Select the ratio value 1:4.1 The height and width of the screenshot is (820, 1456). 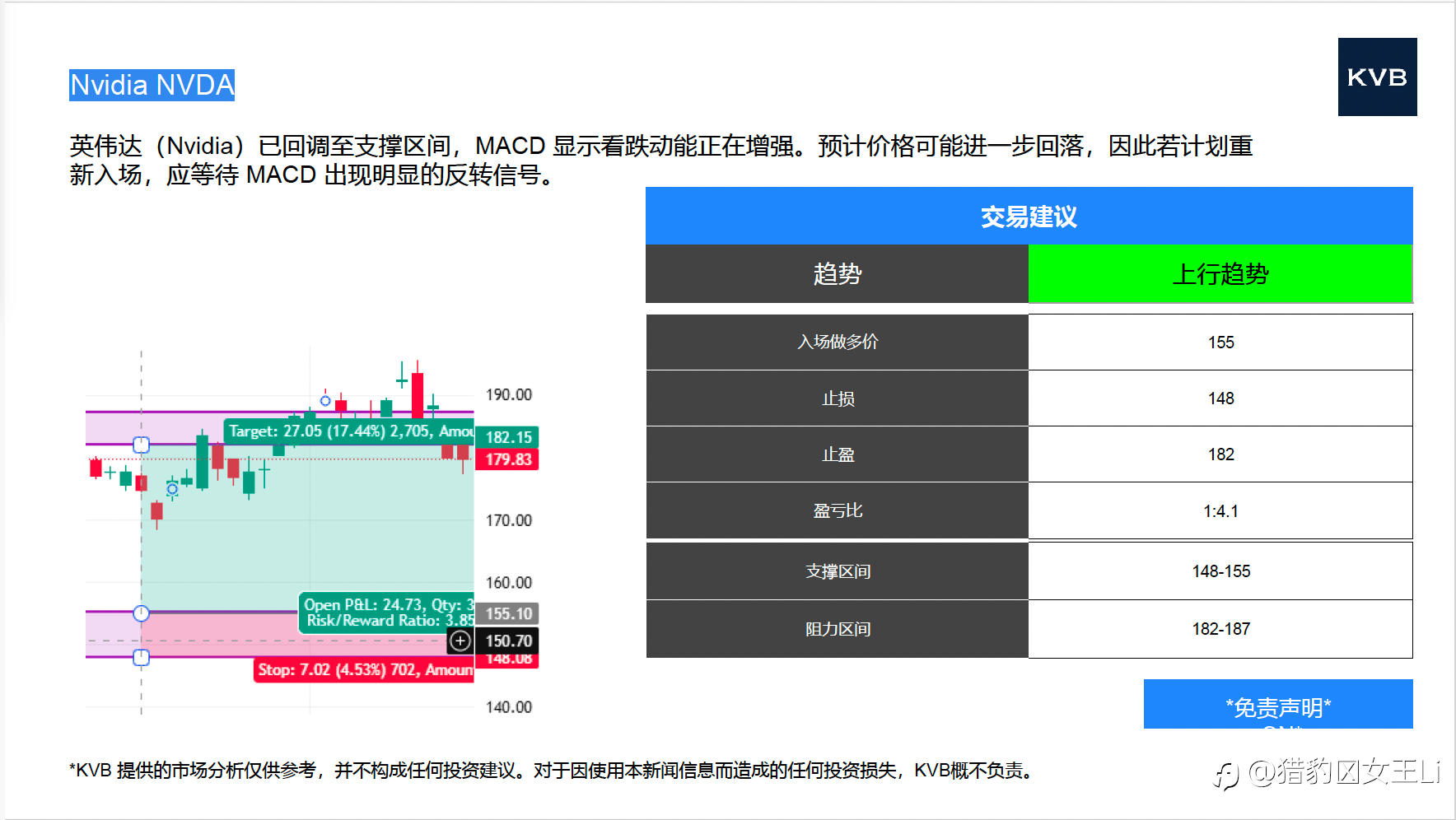[1220, 510]
